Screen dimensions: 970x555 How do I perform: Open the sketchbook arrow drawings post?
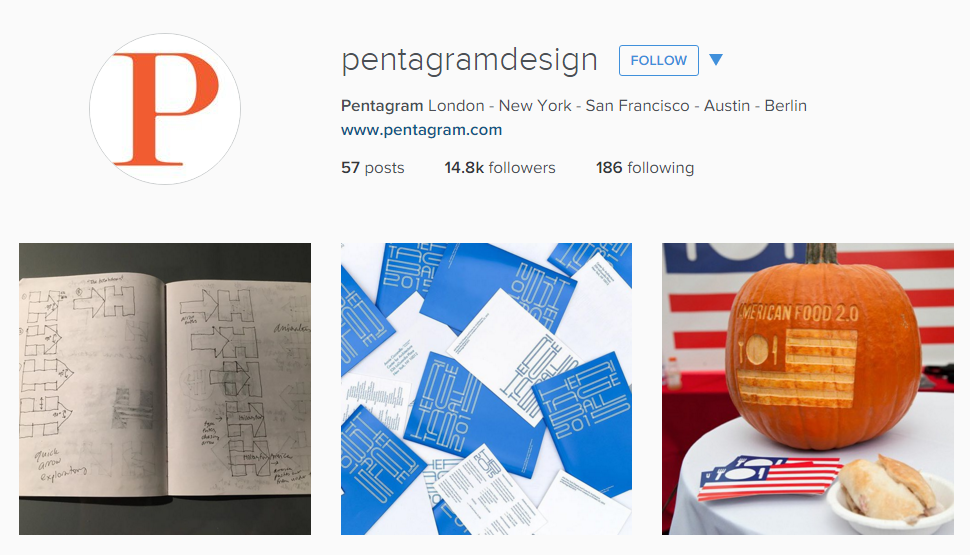(165, 389)
